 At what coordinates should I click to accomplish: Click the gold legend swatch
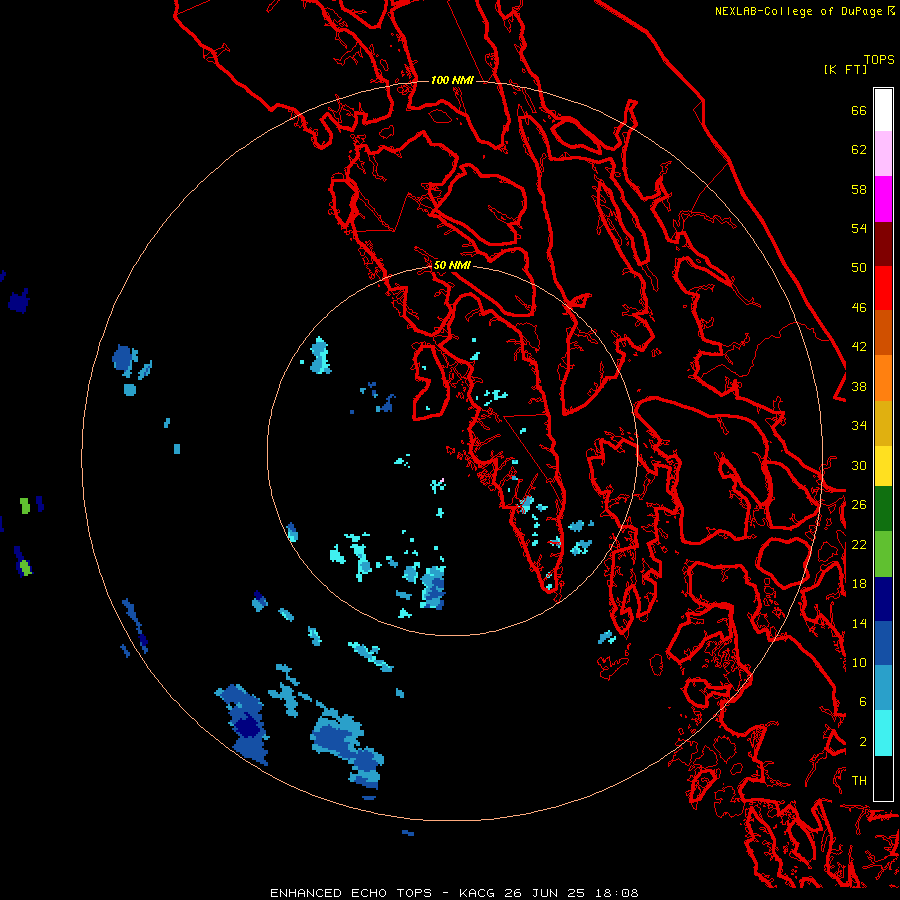883,423
